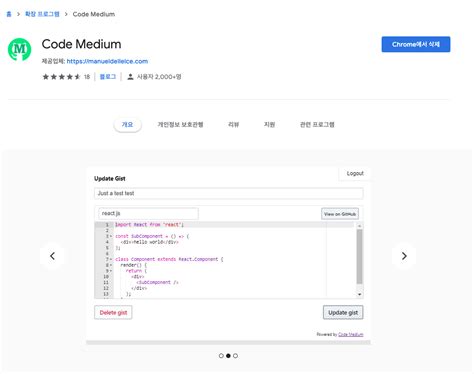Go to previous screenshot with left arrow

tap(52, 256)
